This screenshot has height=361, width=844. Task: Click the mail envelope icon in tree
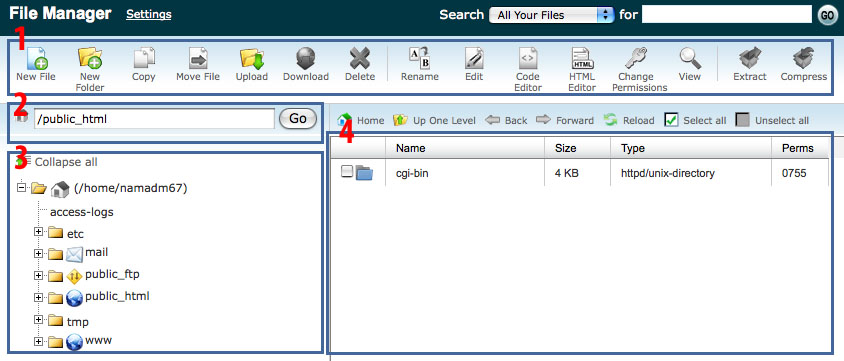tap(74, 254)
